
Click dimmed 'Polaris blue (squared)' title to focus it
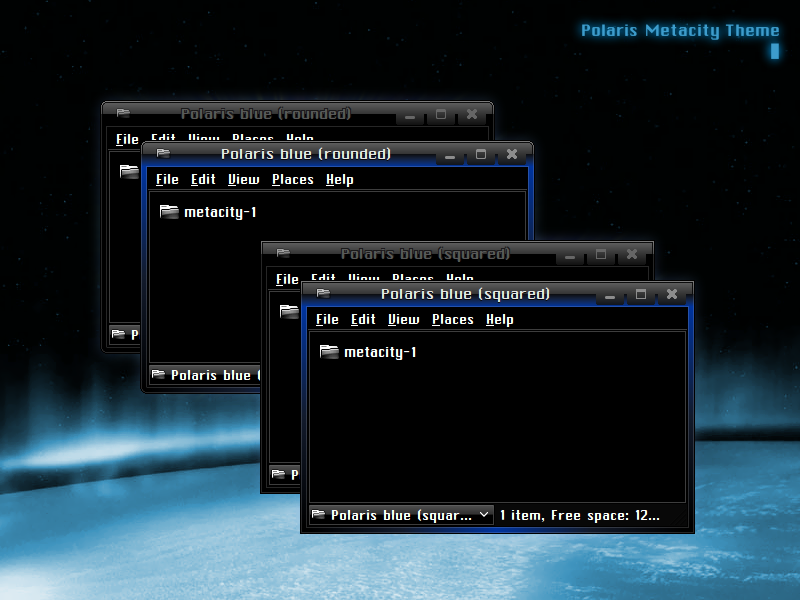(425, 254)
